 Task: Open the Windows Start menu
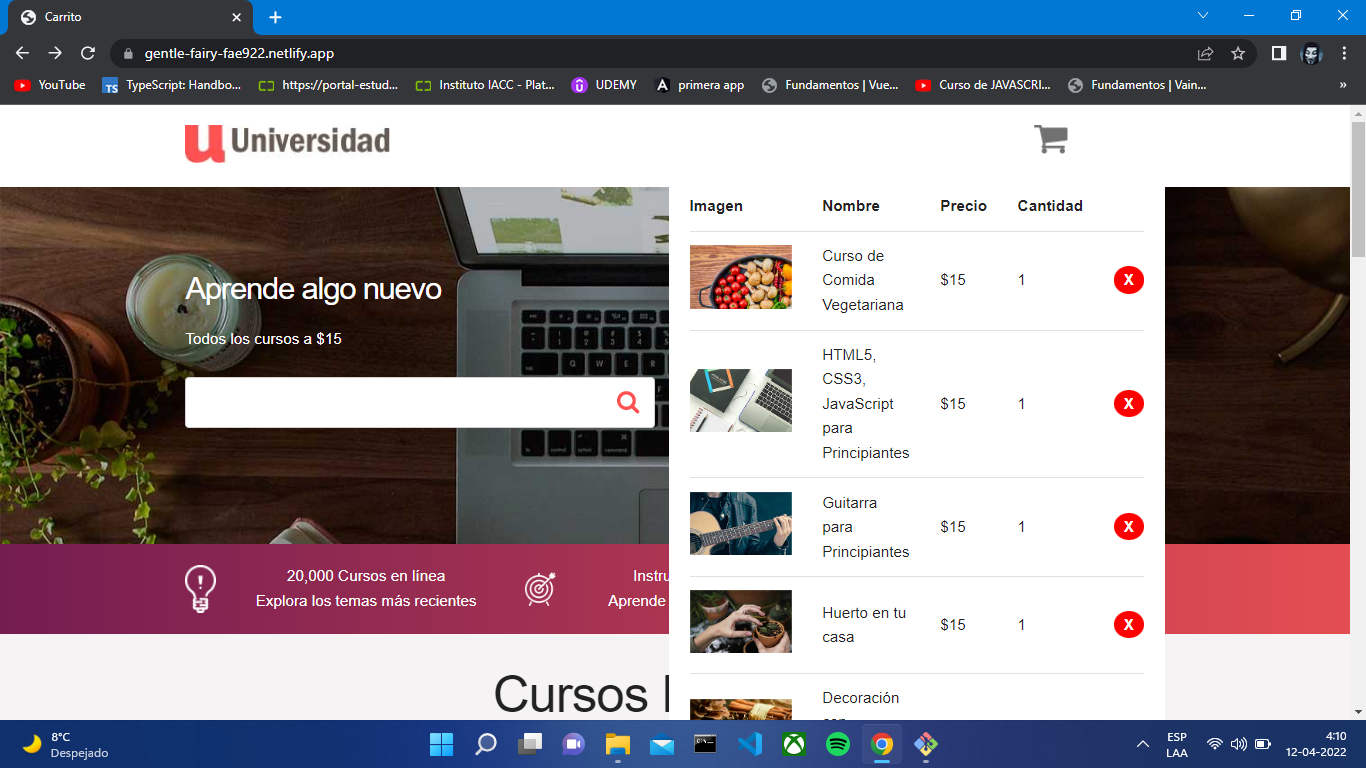coord(441,744)
